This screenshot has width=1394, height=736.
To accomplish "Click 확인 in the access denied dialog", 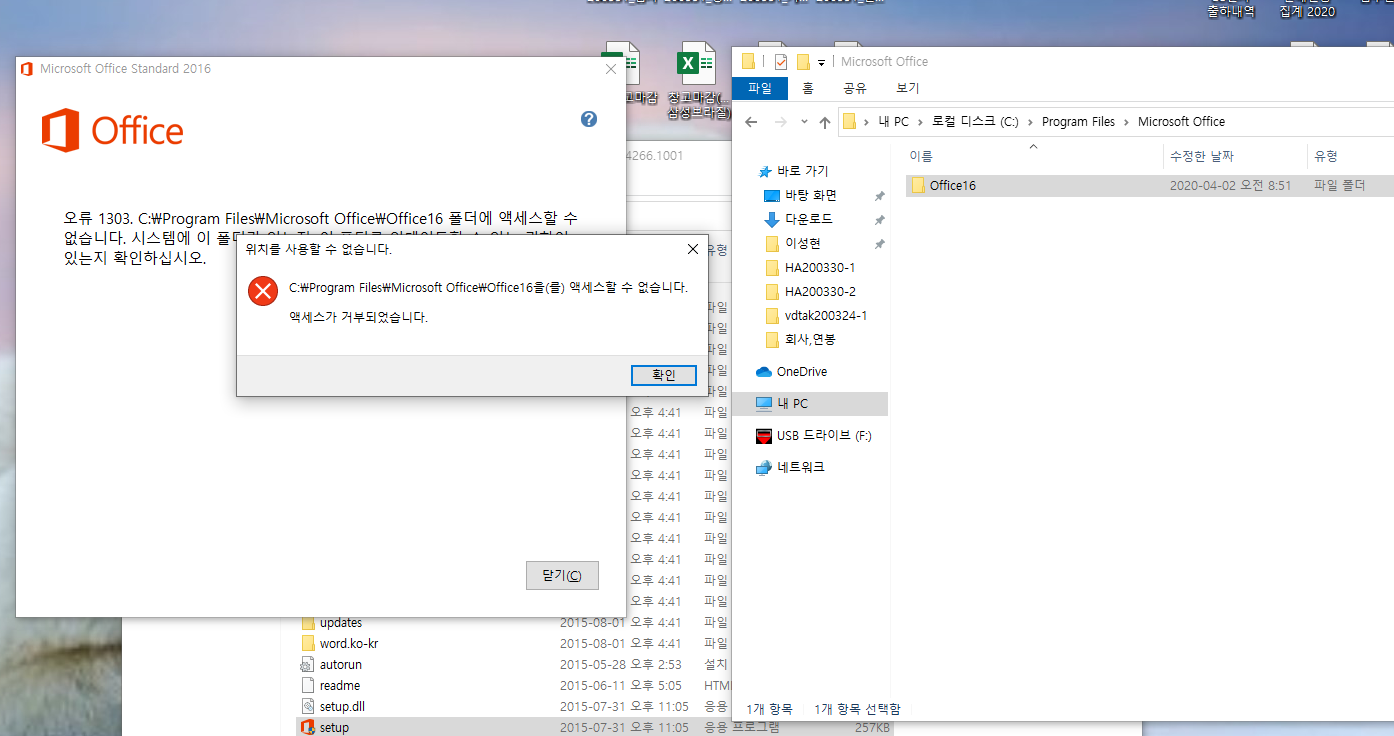I will (x=664, y=375).
